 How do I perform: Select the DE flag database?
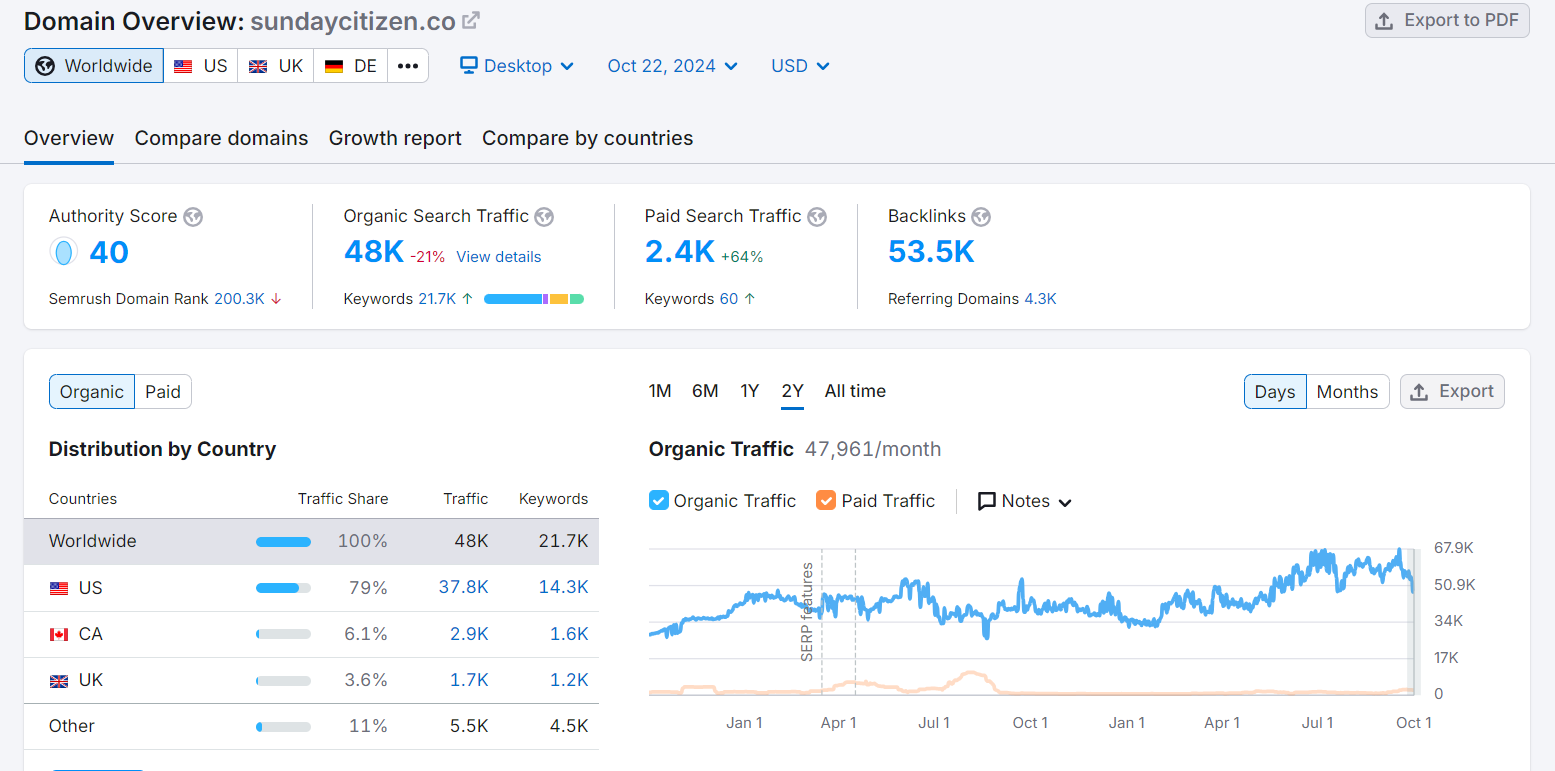(x=351, y=66)
